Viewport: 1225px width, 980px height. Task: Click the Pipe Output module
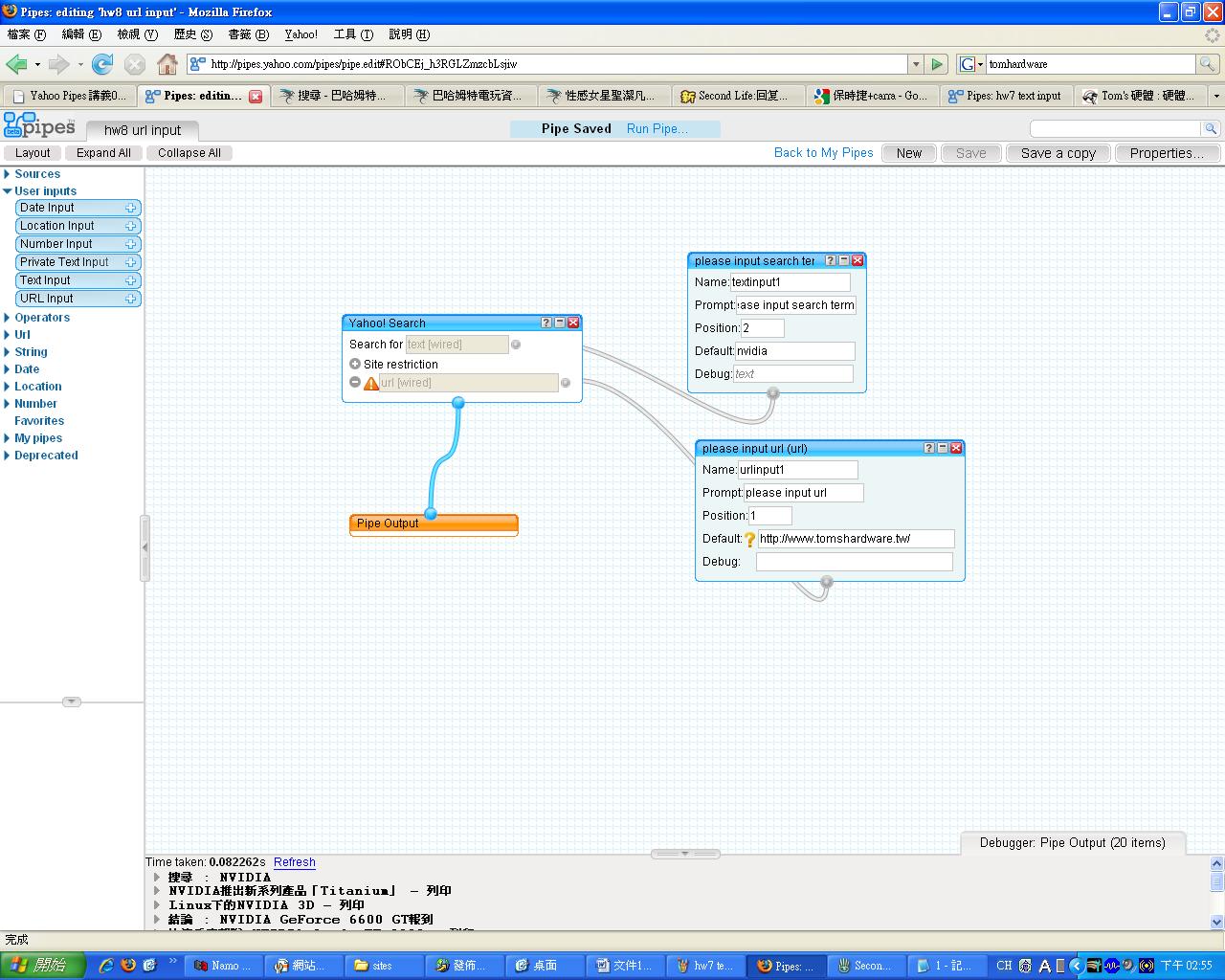point(434,523)
